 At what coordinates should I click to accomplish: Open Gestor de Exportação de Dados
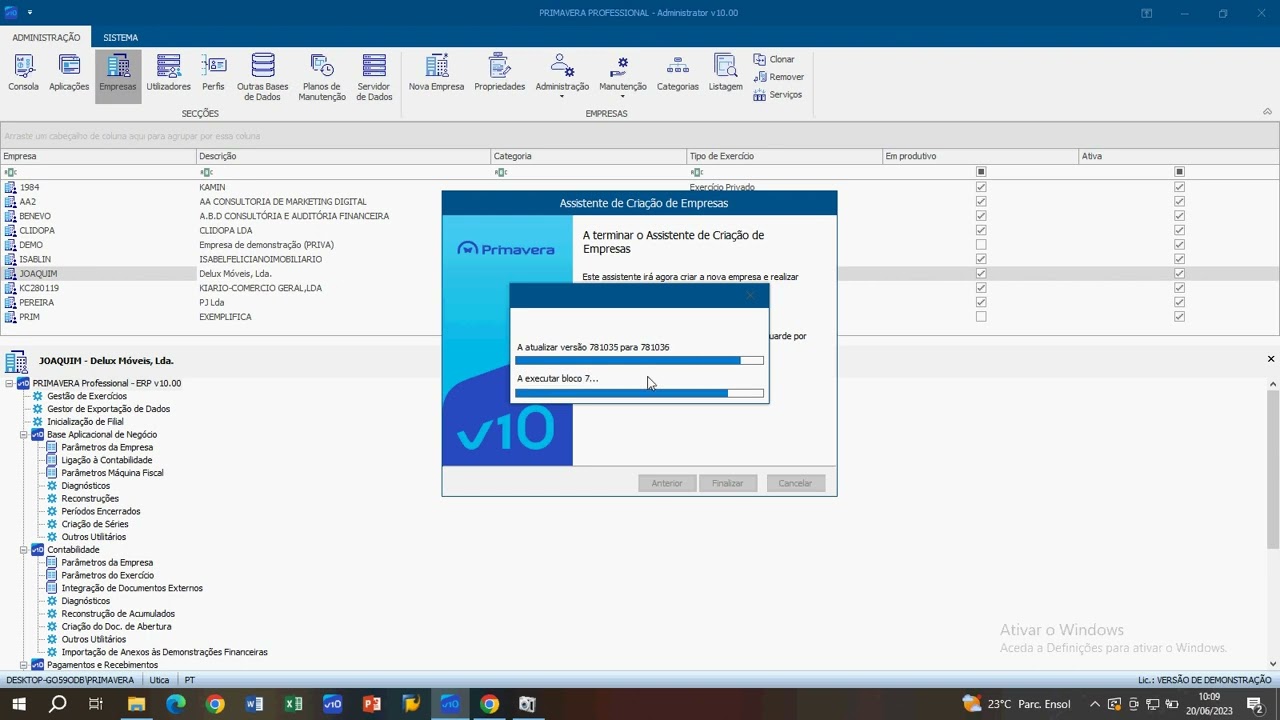(108, 409)
